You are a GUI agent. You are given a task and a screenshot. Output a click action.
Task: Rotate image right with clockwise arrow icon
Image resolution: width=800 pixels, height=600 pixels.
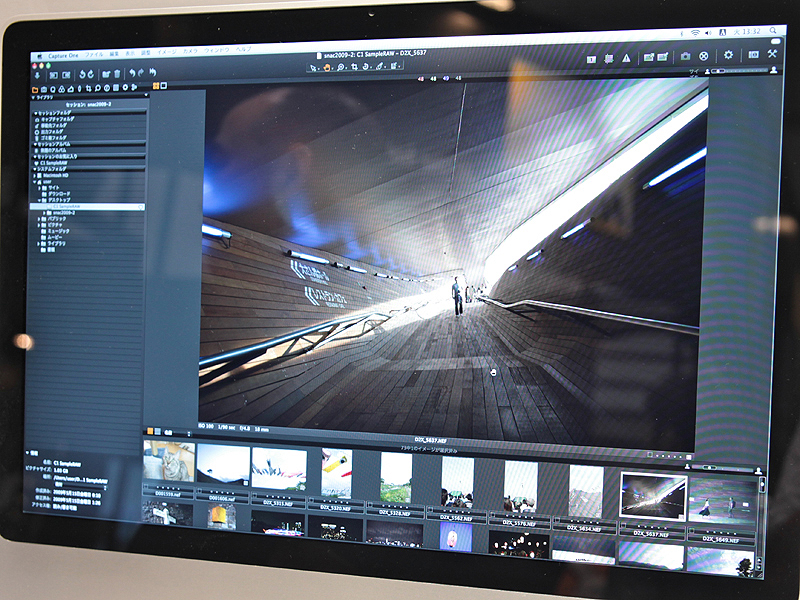[90, 74]
